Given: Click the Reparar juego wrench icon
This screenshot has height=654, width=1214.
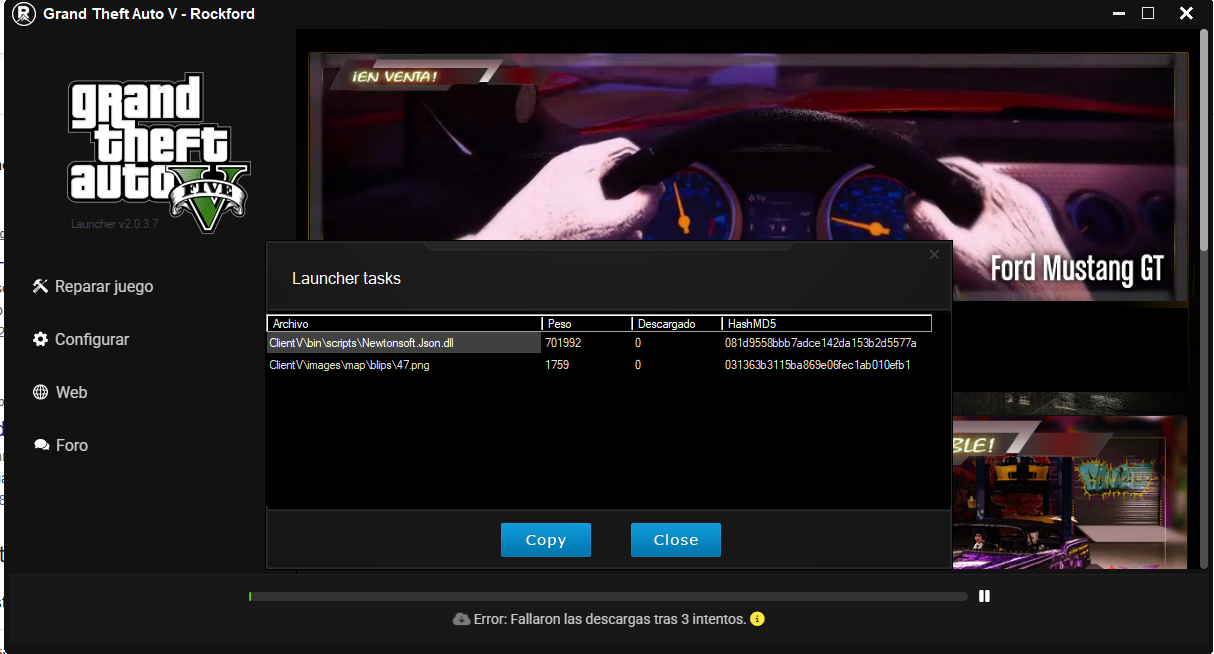Looking at the screenshot, I should pos(40,286).
